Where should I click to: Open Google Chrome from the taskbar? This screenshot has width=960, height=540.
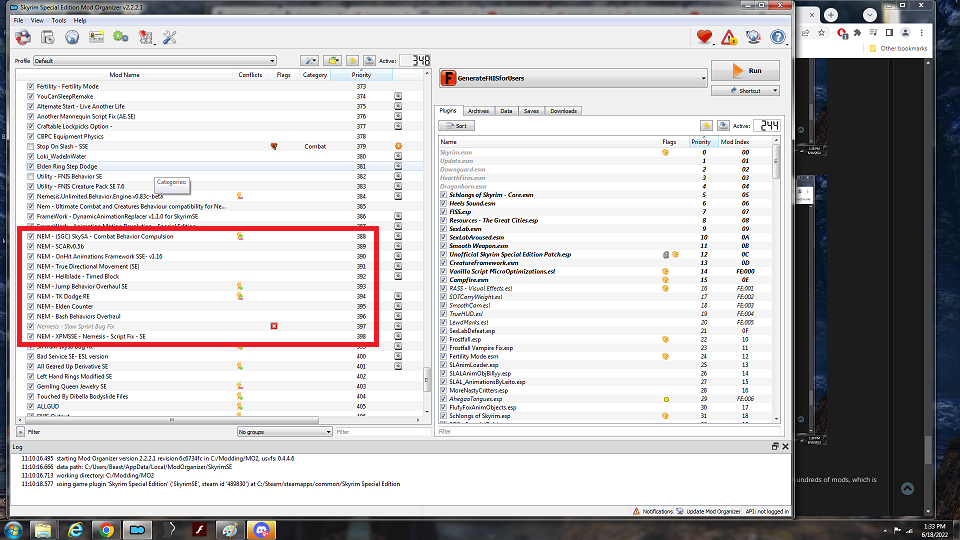(107, 530)
